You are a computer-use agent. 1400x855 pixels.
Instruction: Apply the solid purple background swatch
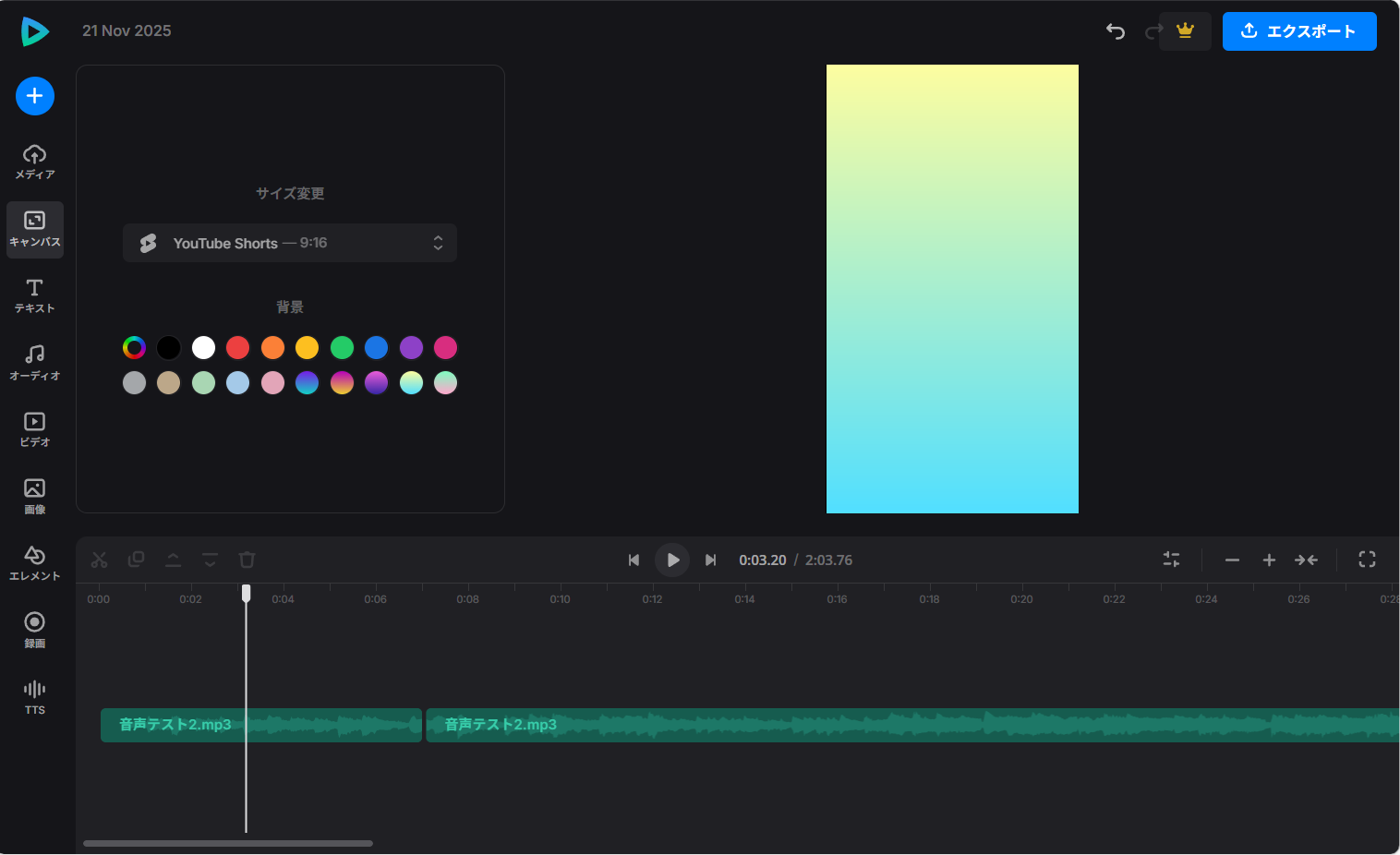[411, 347]
